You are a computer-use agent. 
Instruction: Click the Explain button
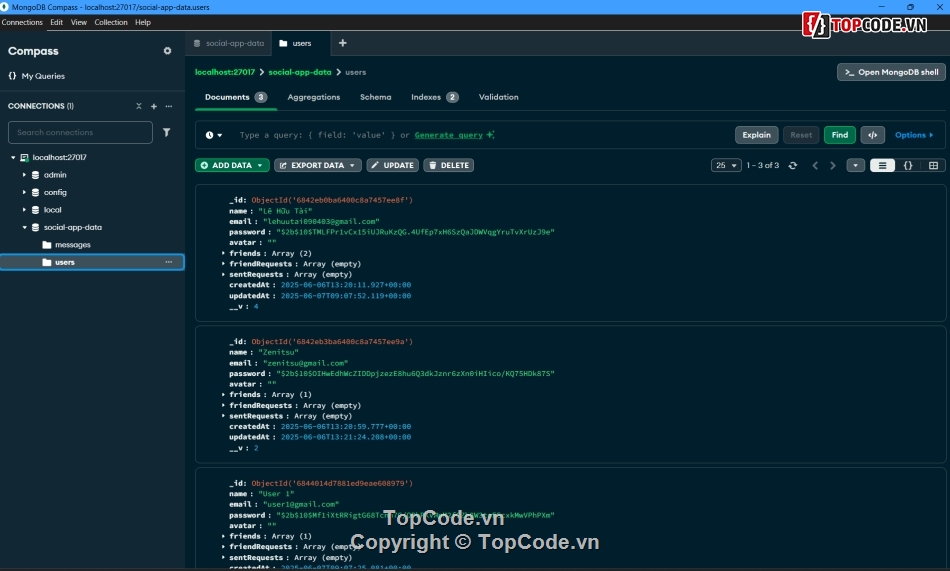click(756, 135)
